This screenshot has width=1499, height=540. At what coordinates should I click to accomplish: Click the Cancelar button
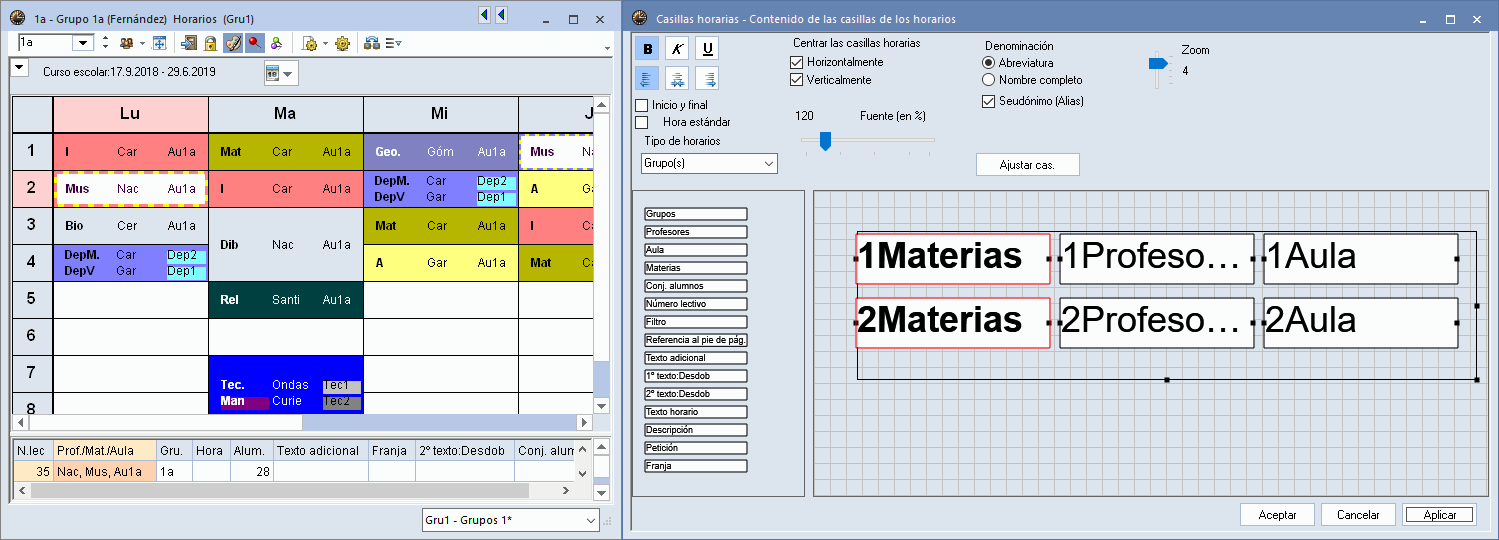click(1358, 515)
